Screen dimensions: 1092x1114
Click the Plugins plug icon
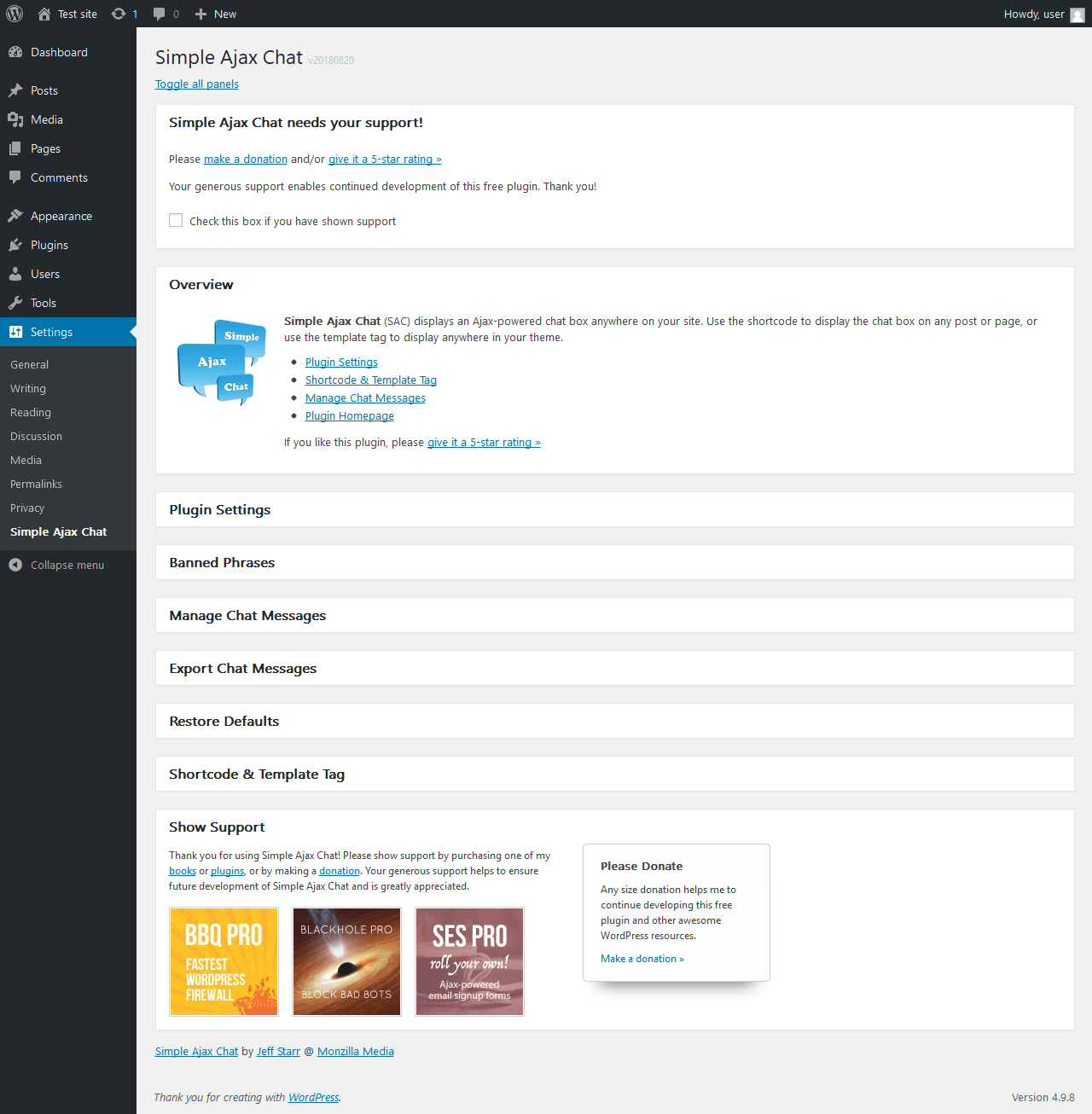15,245
